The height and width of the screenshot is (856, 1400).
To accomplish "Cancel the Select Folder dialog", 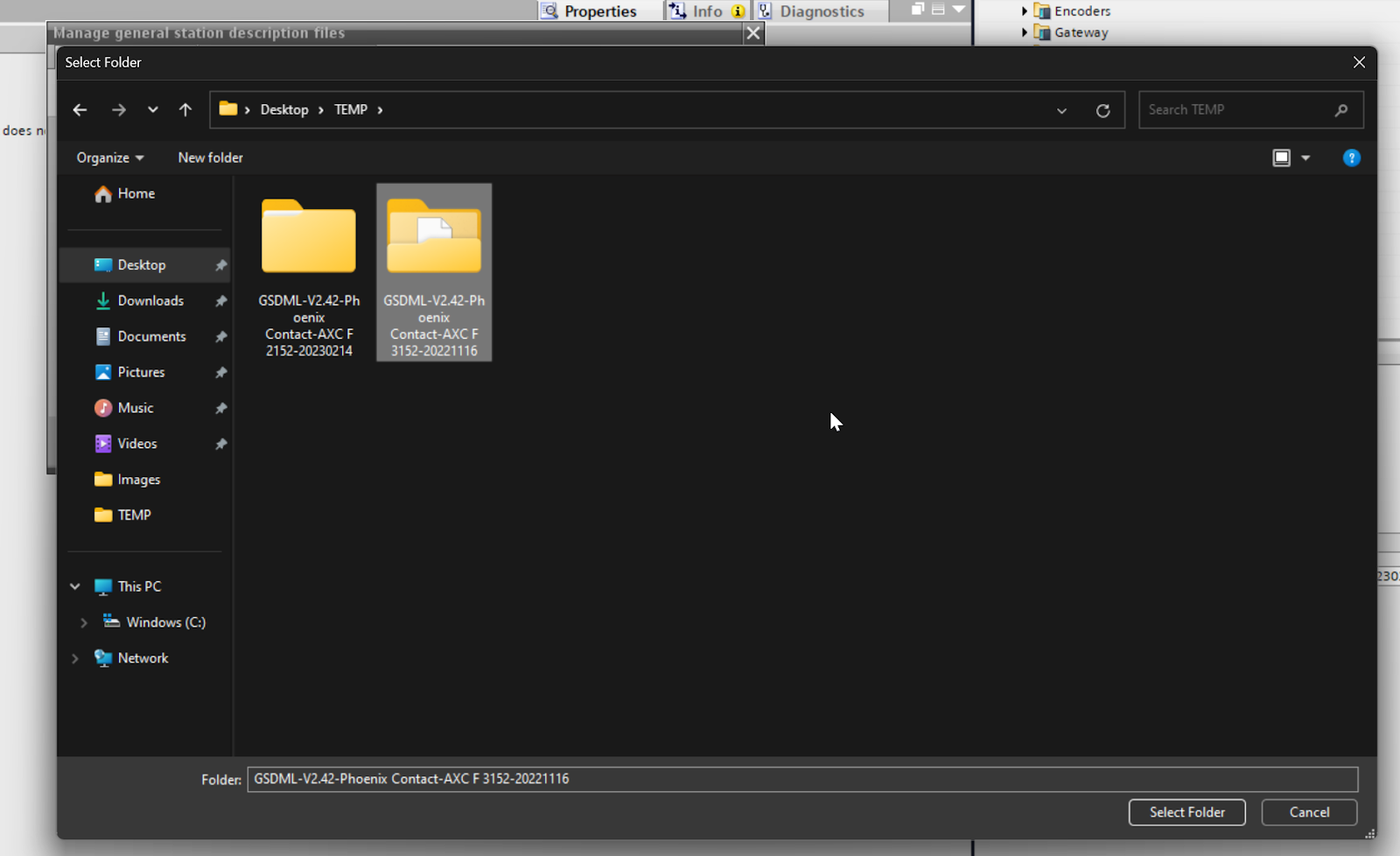I will (1309, 812).
